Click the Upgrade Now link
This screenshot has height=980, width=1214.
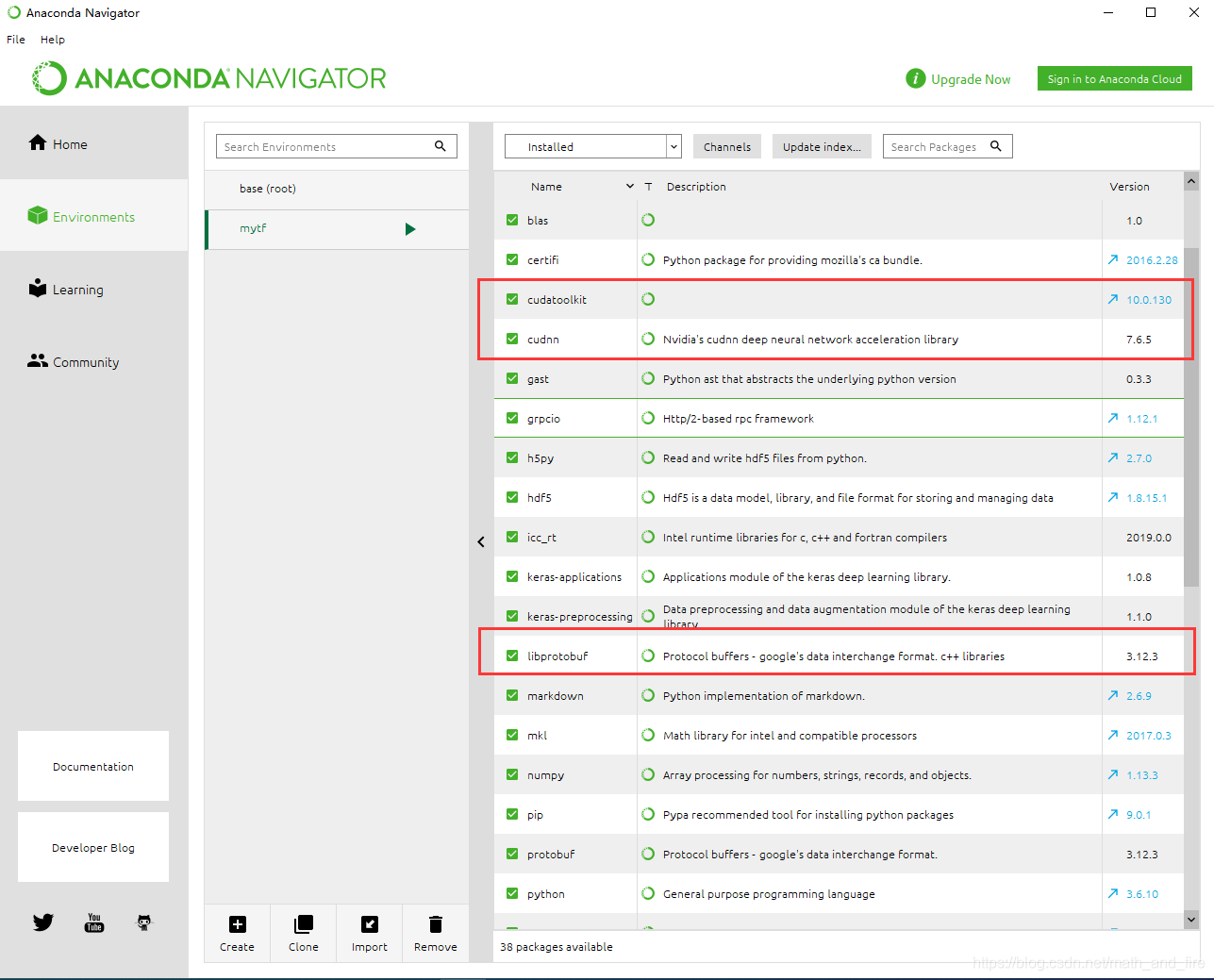[971, 79]
